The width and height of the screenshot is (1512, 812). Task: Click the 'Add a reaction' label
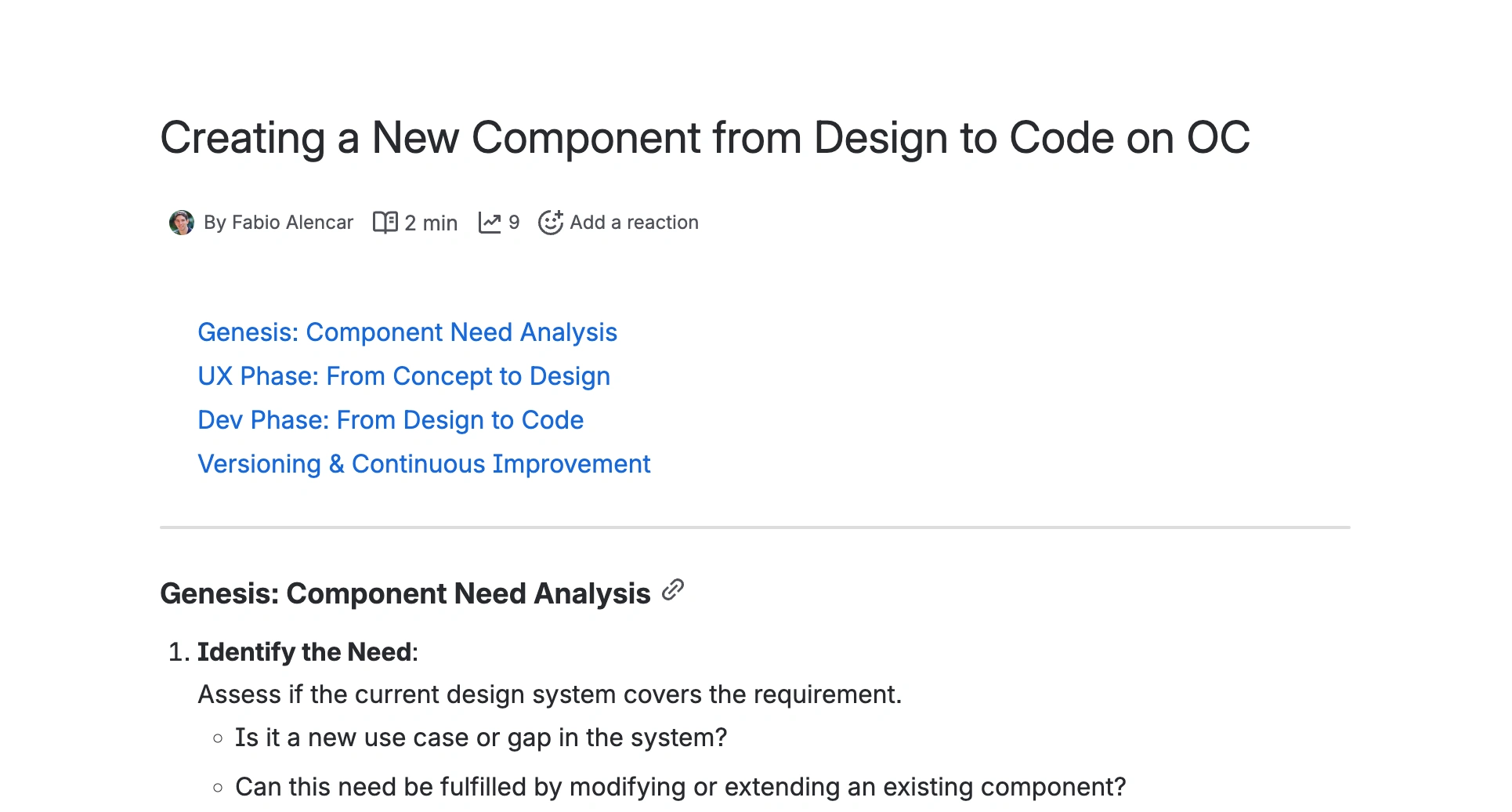(x=634, y=223)
